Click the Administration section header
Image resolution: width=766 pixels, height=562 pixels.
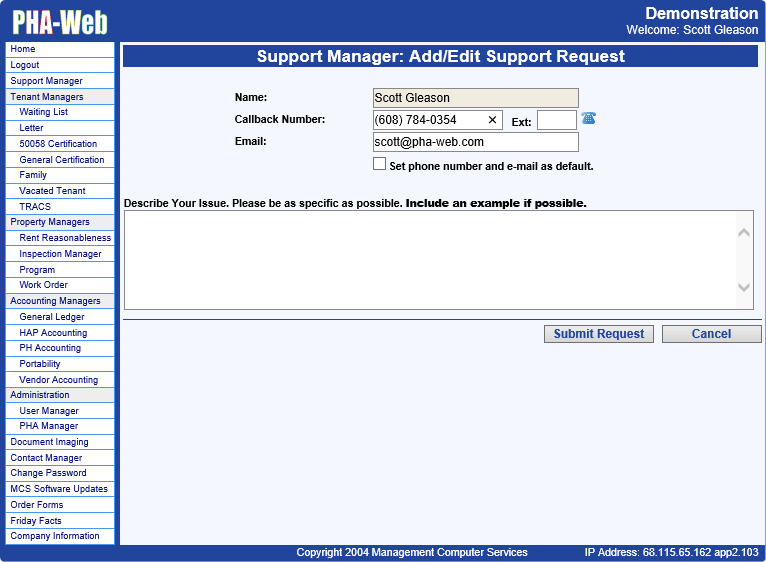[60, 395]
